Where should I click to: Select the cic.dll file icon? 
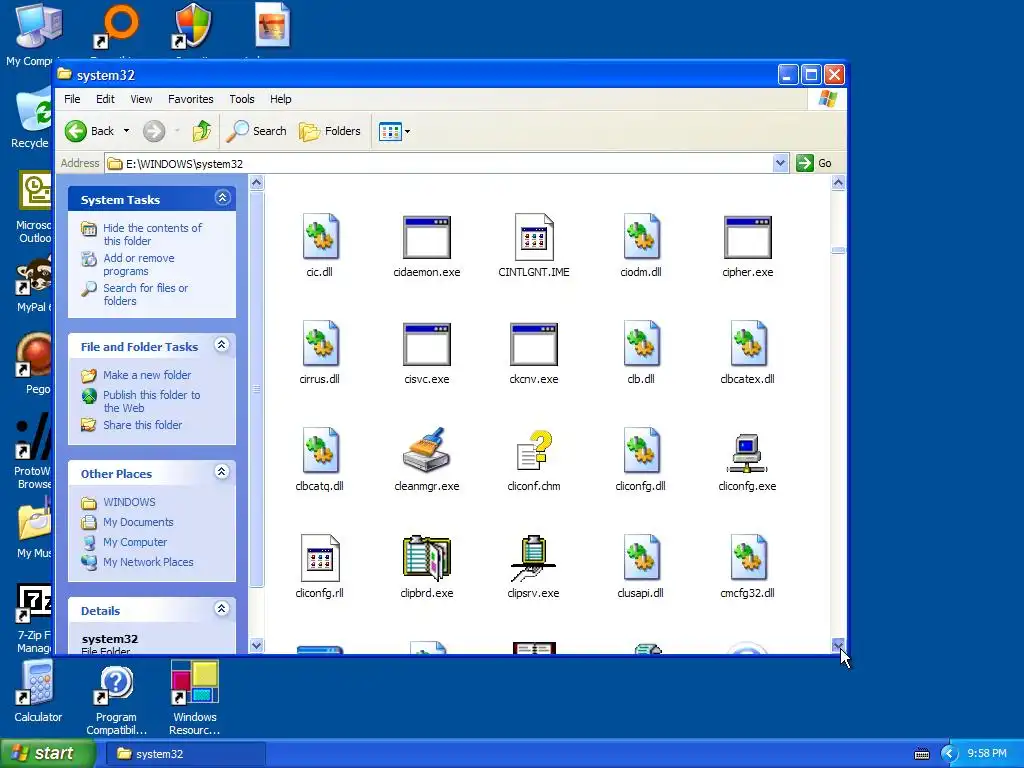319,236
